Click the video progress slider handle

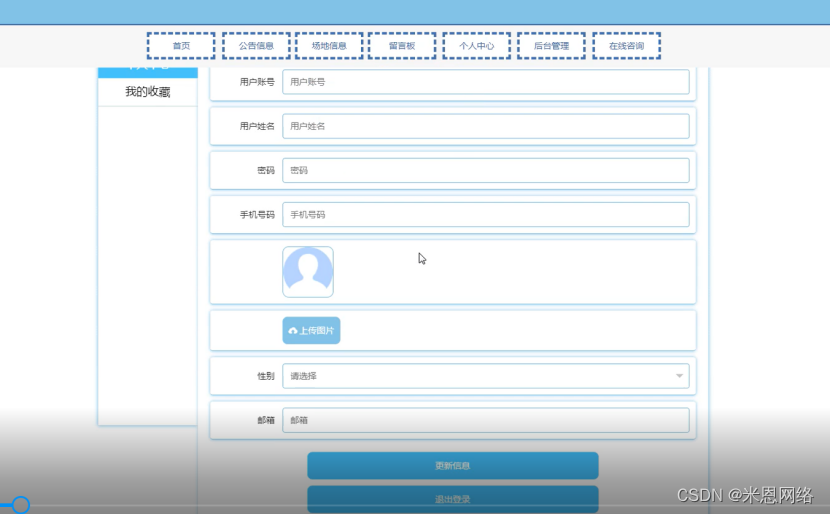(21, 505)
